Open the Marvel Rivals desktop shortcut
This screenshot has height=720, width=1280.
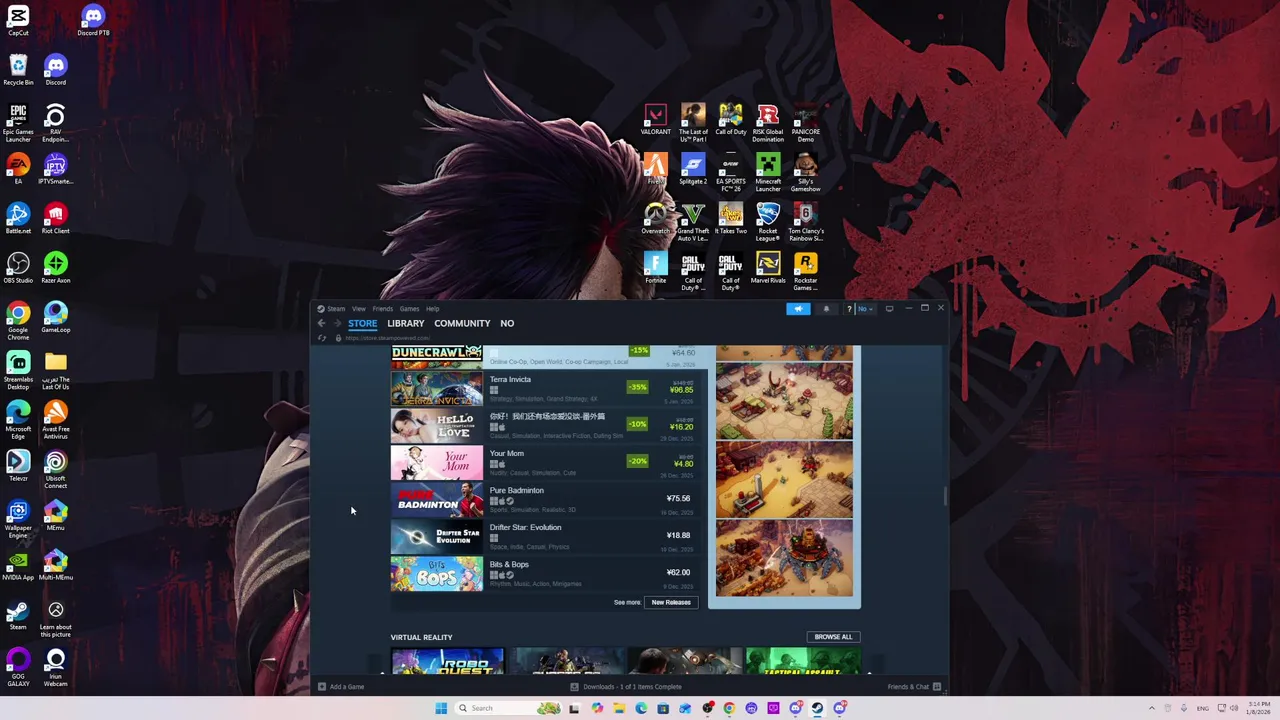point(768,268)
